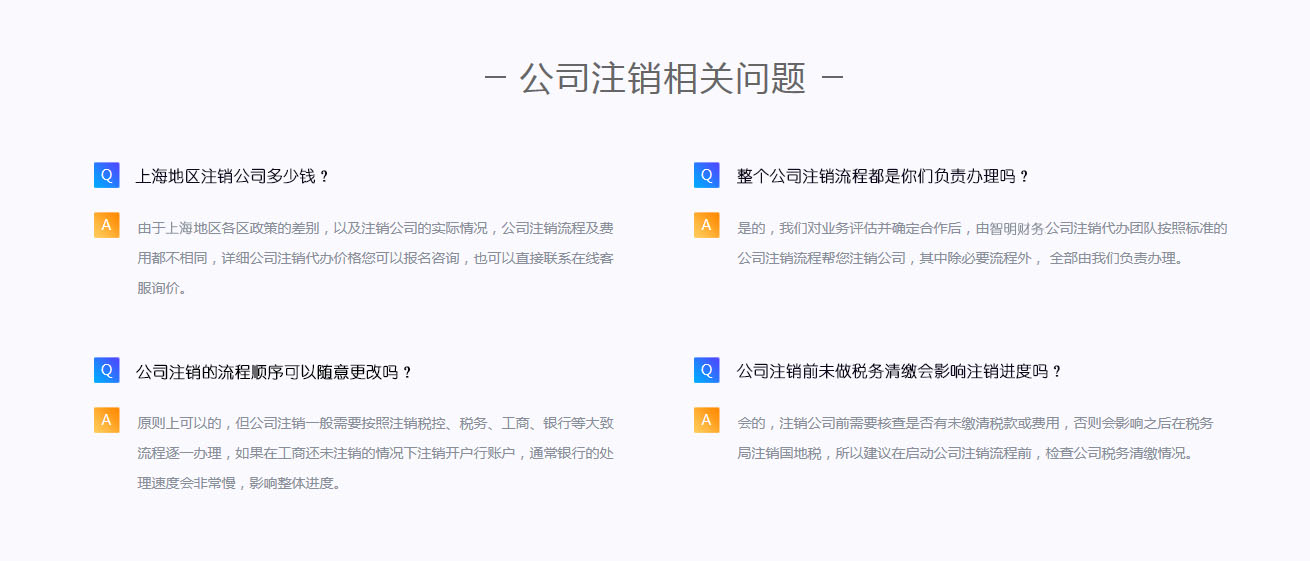Expand the question 公司注销前未做税务清缴会影响注销进度吗？
The image size is (1310, 561).
click(x=899, y=371)
